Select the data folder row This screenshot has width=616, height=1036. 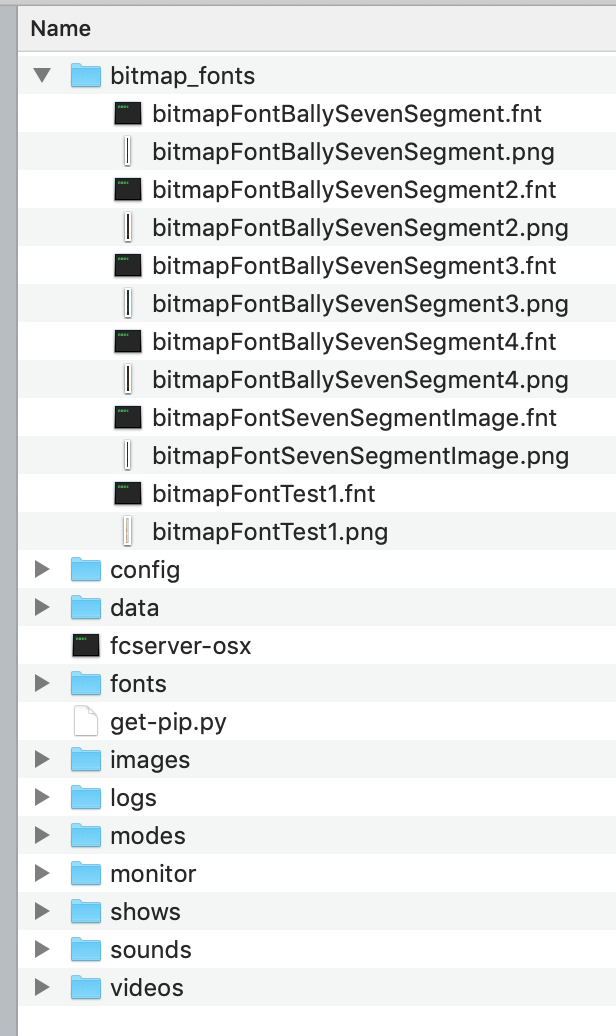coord(134,608)
